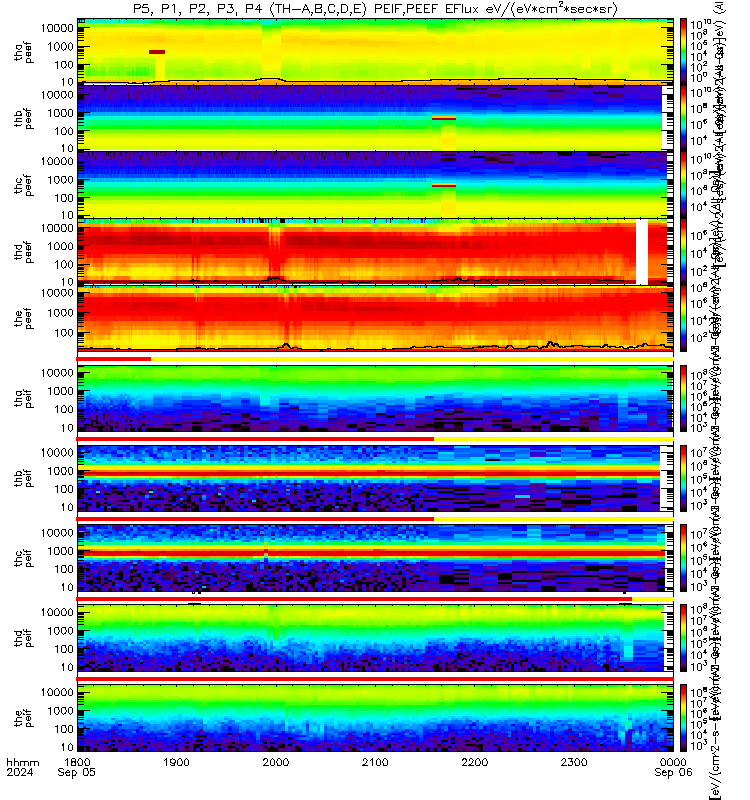Screen dimensions: 750x800
Task: Click the 100 tick label on 'the peef'
Action: pyautogui.click(x=64, y=333)
